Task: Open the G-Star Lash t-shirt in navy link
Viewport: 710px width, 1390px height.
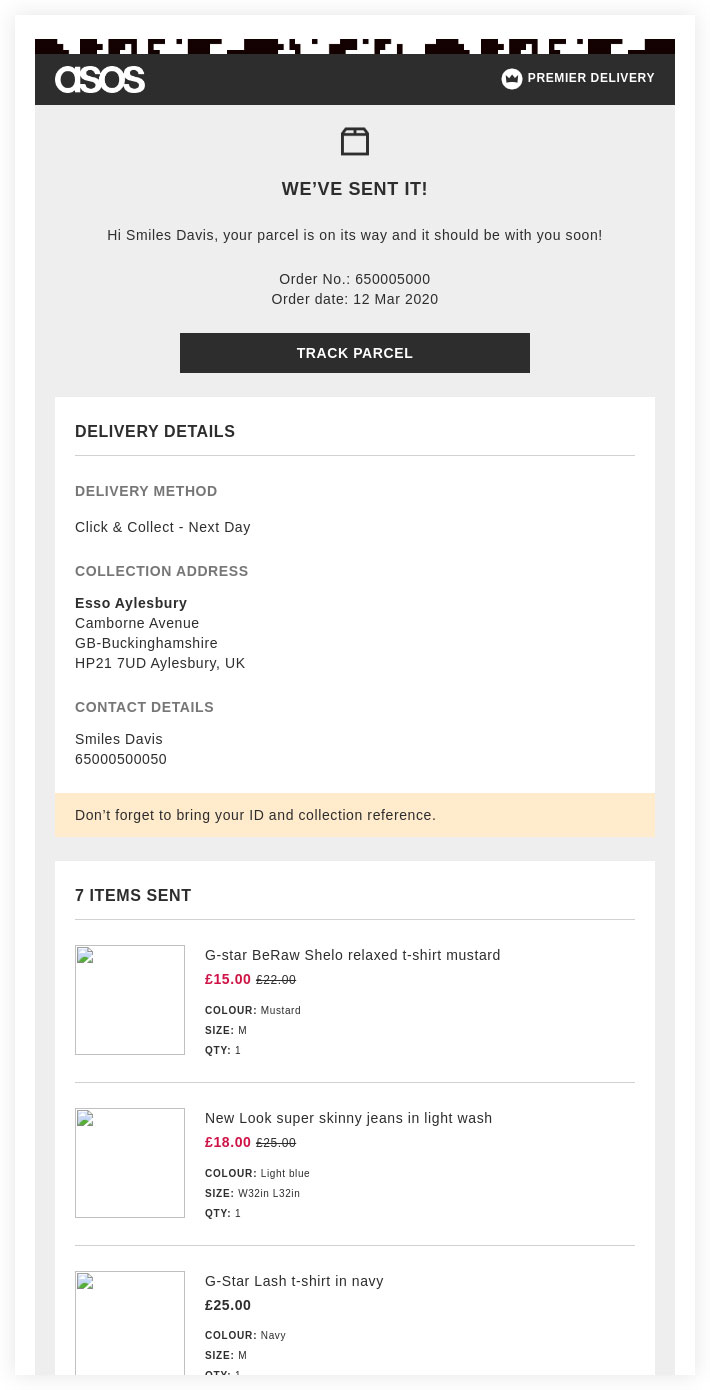Action: click(294, 1281)
